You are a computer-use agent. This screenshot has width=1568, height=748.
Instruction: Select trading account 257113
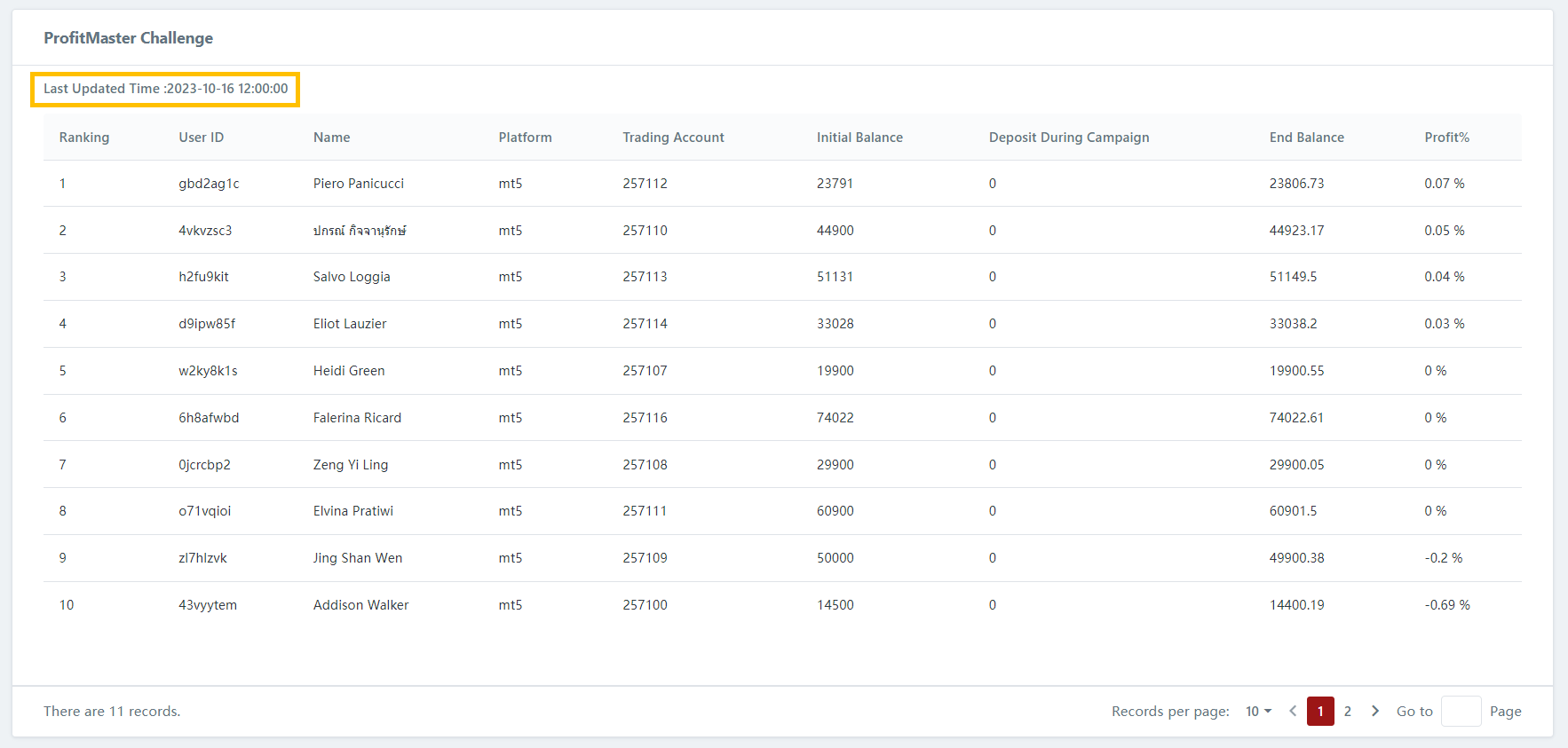645,277
